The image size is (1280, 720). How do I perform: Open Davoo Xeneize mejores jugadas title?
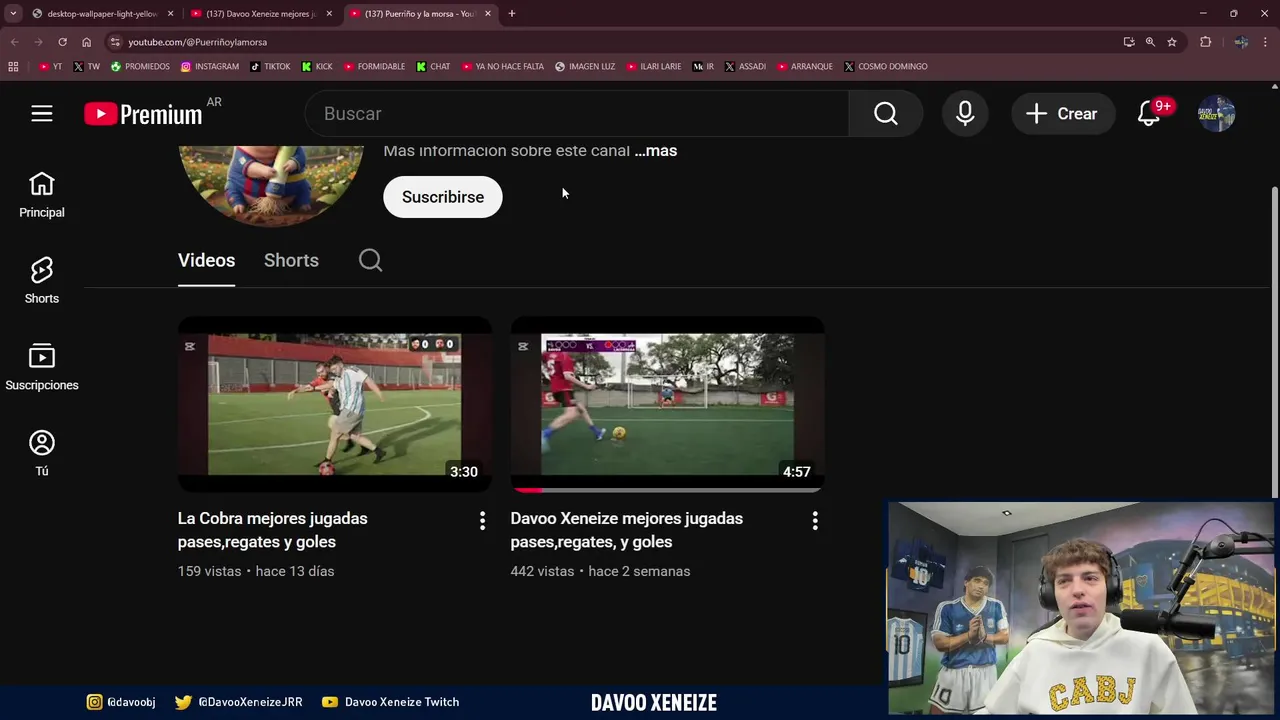tap(626, 530)
